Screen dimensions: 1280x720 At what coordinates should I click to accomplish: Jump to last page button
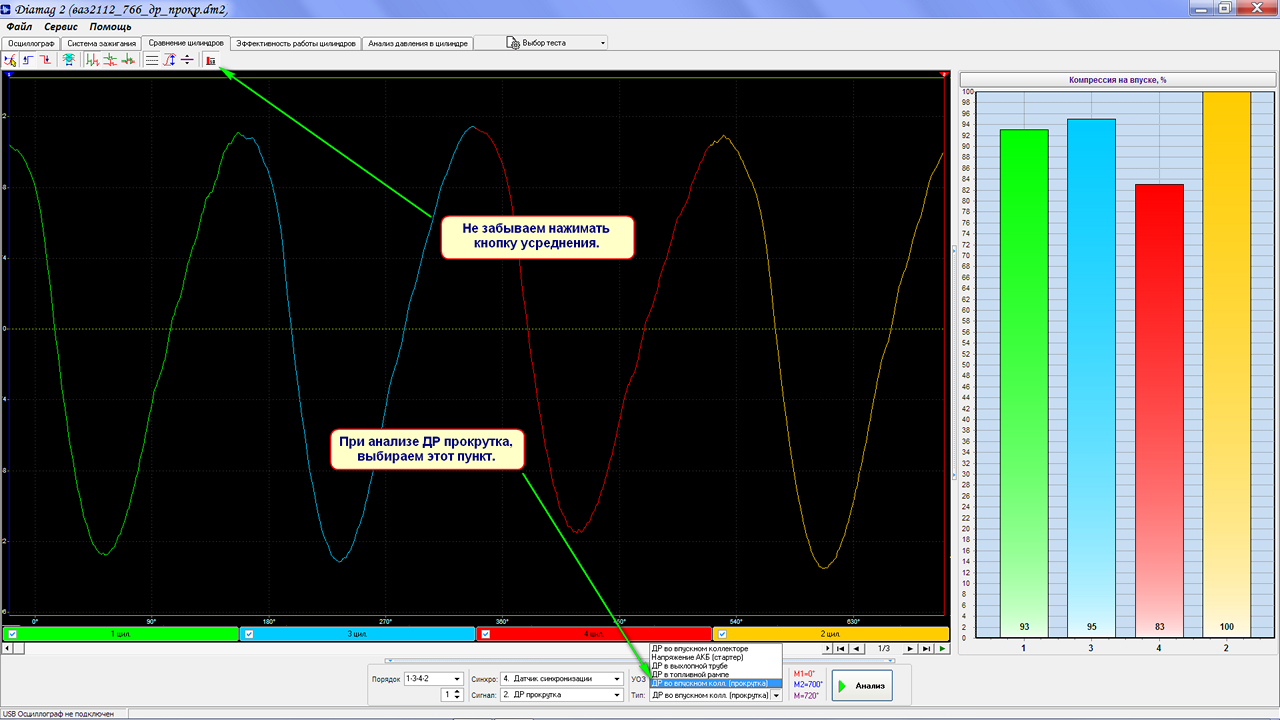927,649
